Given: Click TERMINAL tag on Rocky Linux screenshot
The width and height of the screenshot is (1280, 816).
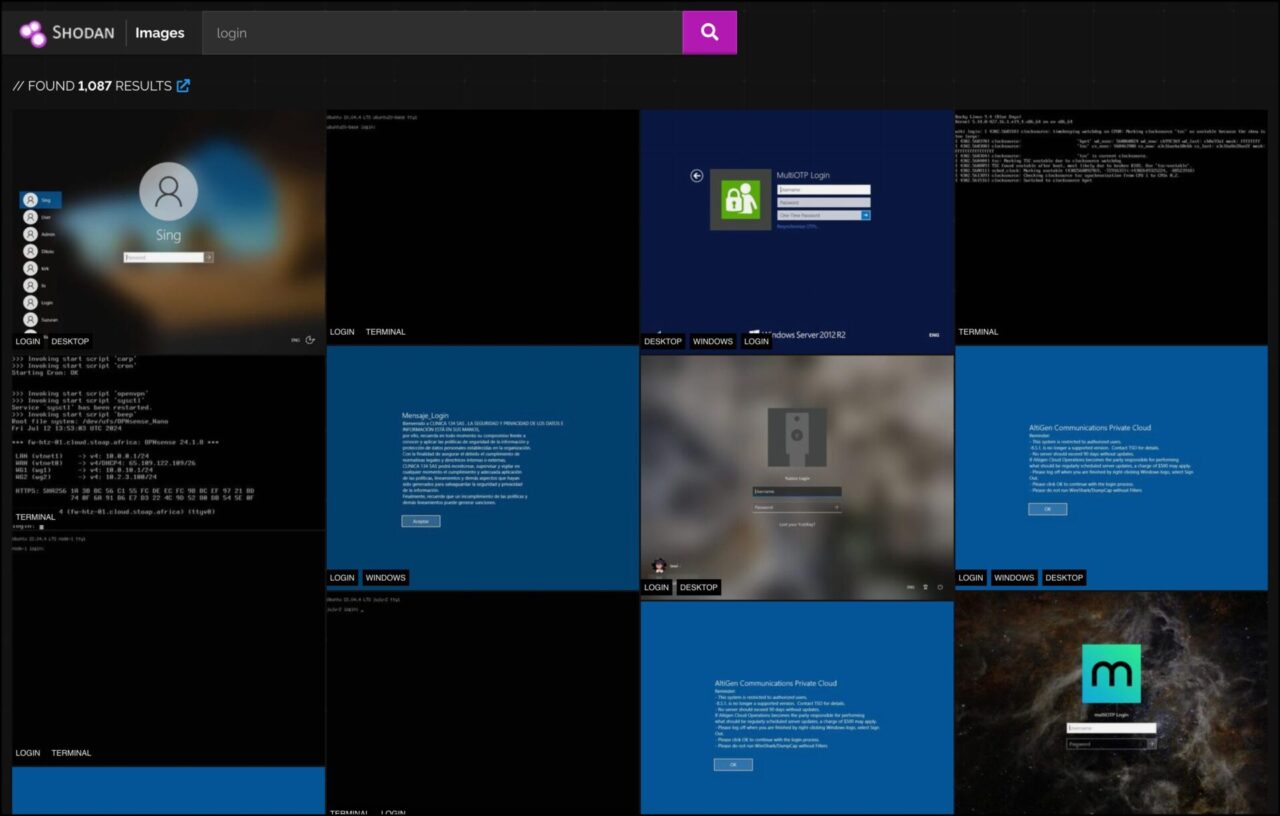Looking at the screenshot, I should (978, 332).
